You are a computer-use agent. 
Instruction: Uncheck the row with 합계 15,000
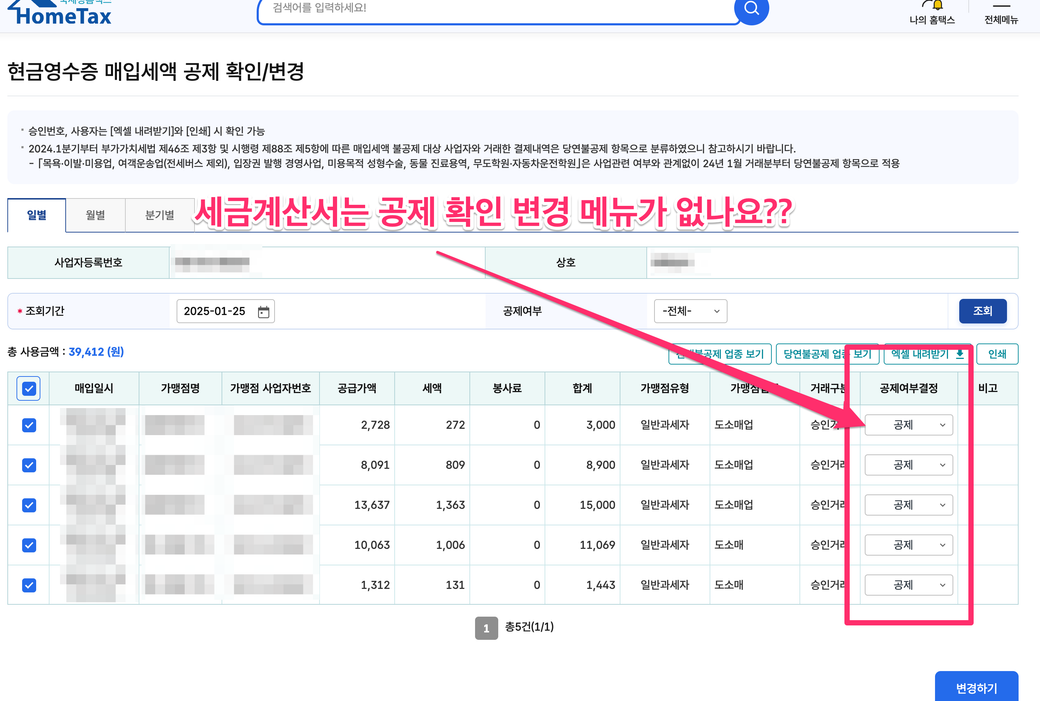[x=29, y=505]
